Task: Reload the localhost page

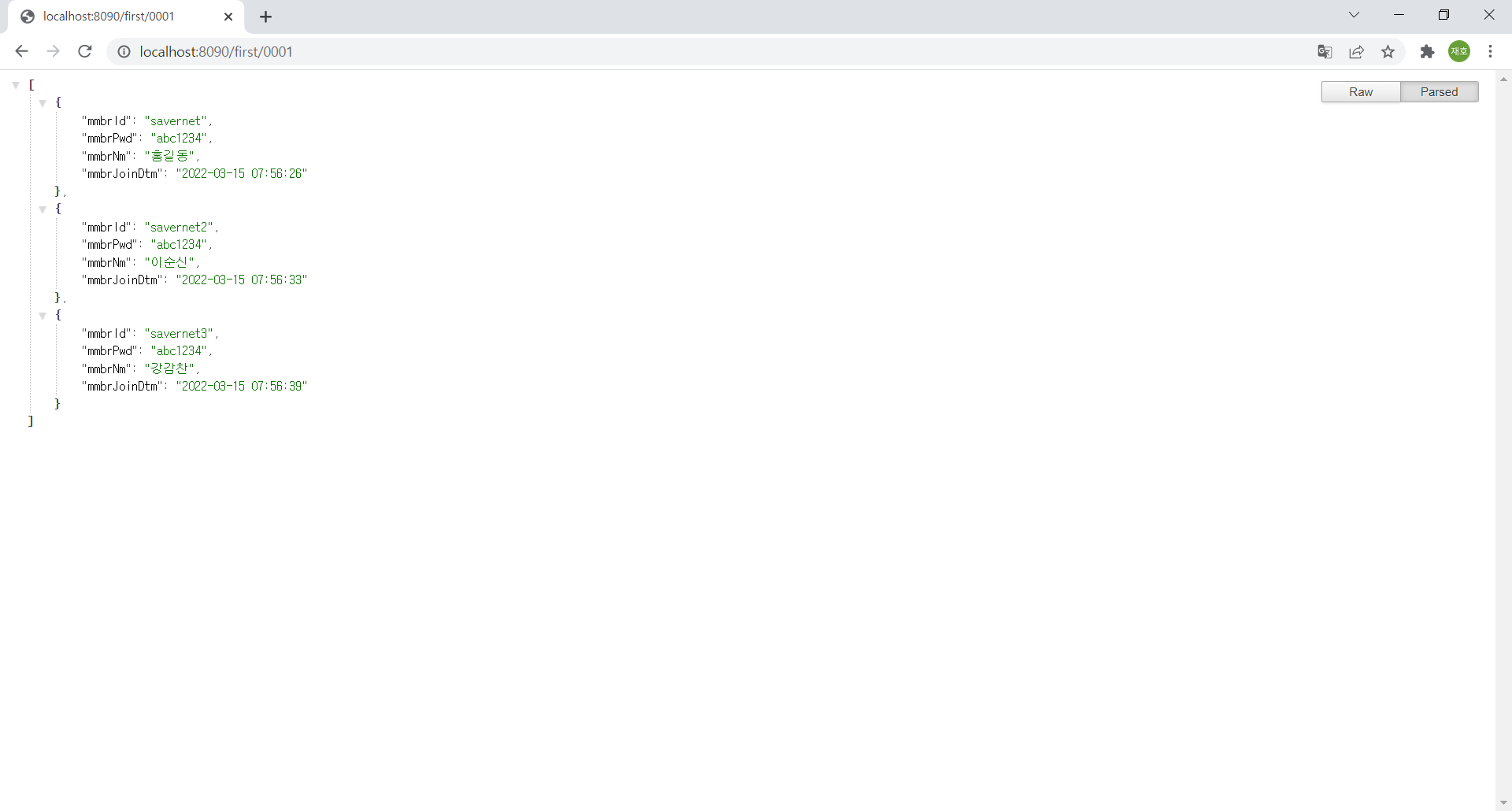Action: (x=85, y=51)
